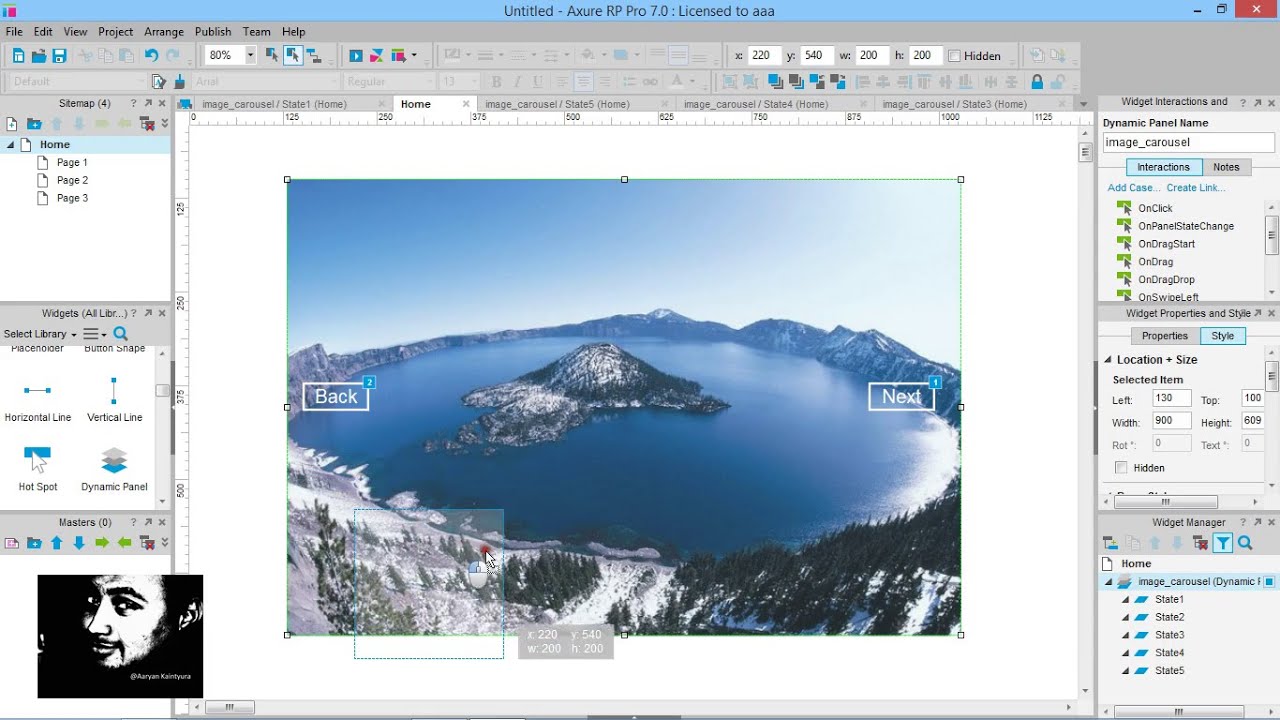Screen dimensions: 1280x720
Task: Add a new folder in Sitemap panel
Action: pos(34,124)
